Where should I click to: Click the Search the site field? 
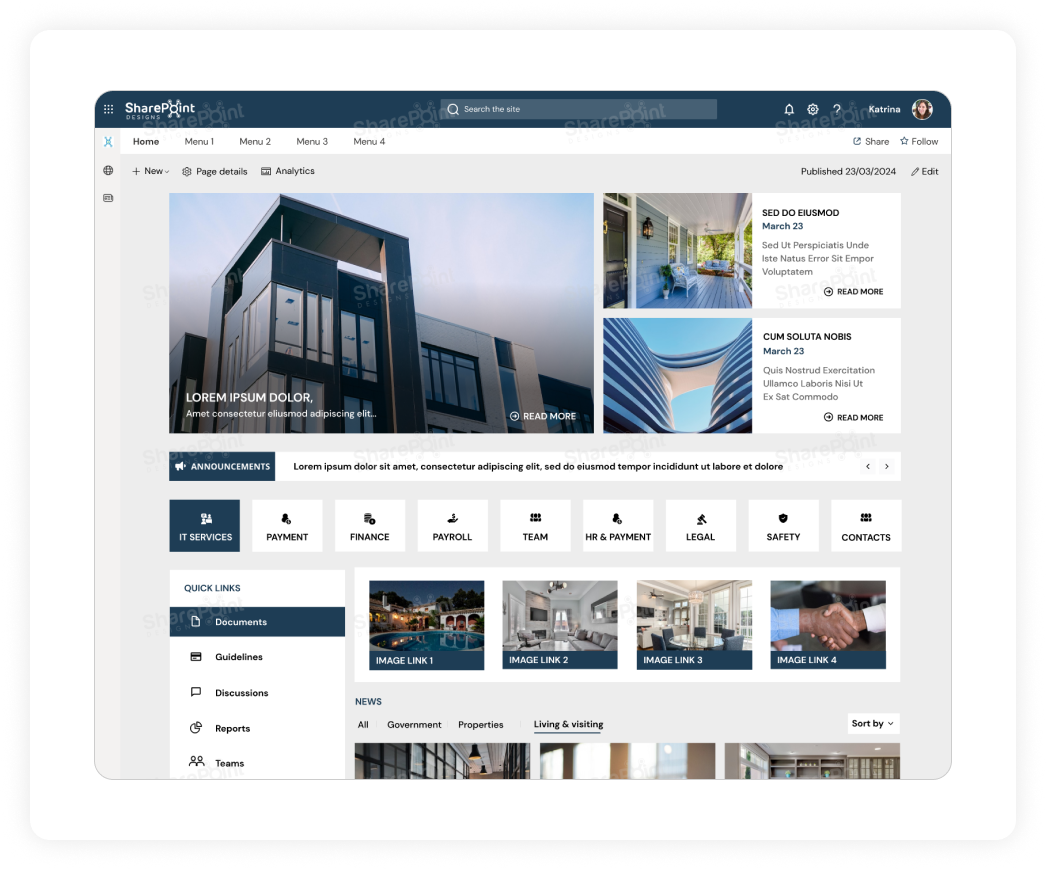pos(578,109)
